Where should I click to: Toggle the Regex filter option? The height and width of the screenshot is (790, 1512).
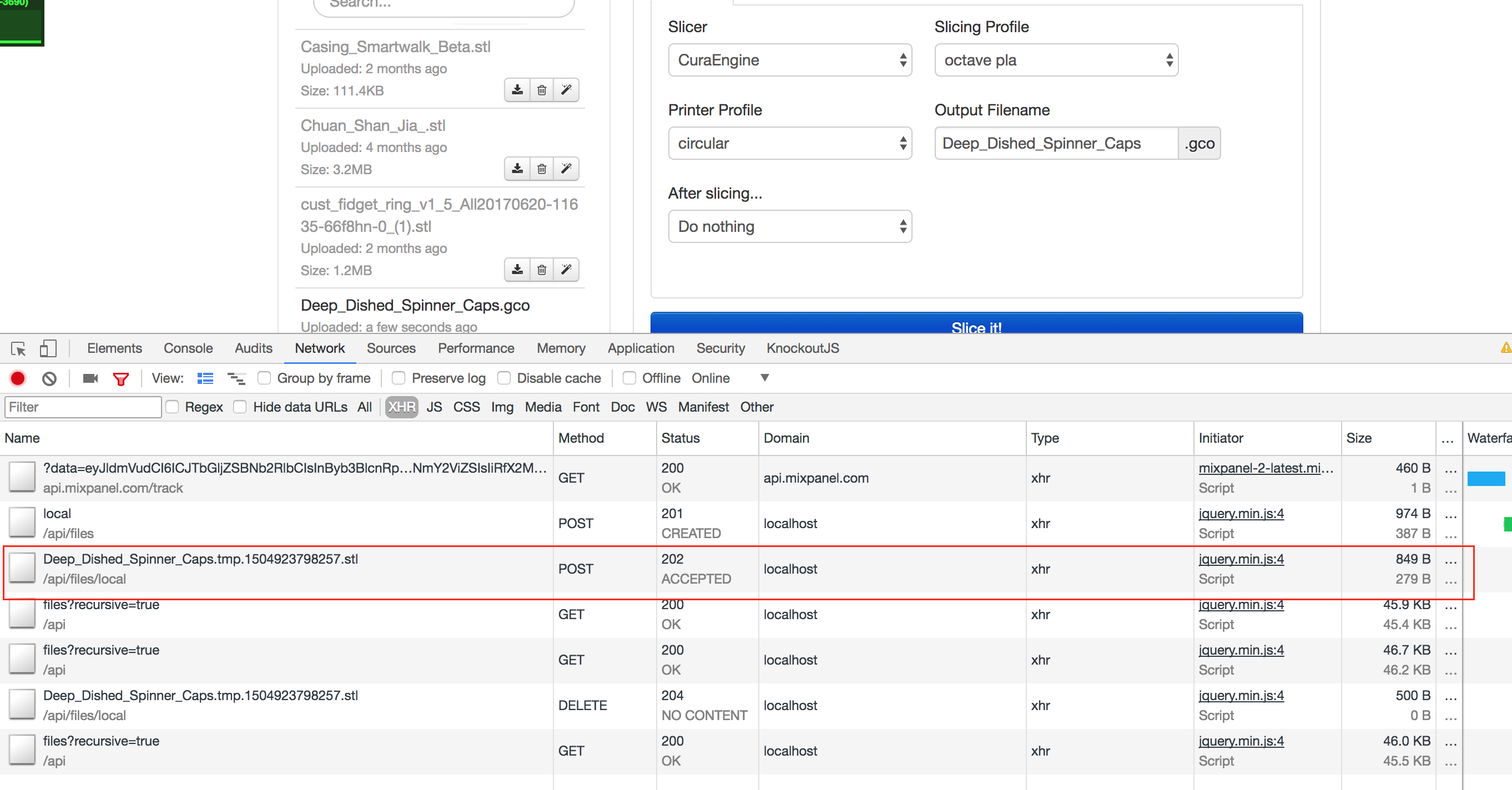click(172, 407)
